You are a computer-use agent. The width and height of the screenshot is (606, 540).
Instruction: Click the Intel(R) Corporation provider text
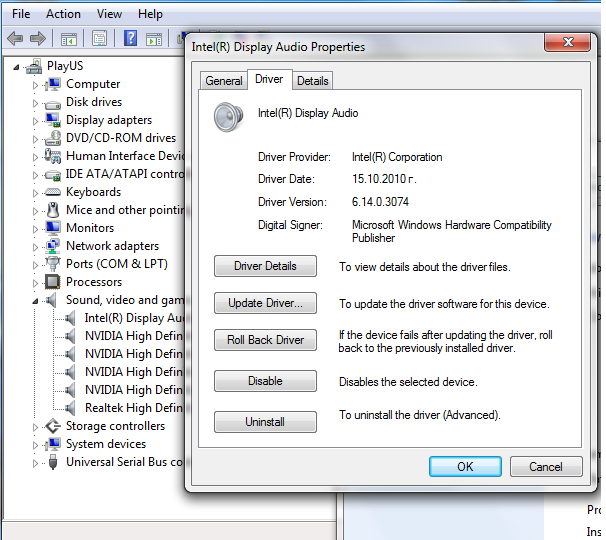pyautogui.click(x=397, y=157)
